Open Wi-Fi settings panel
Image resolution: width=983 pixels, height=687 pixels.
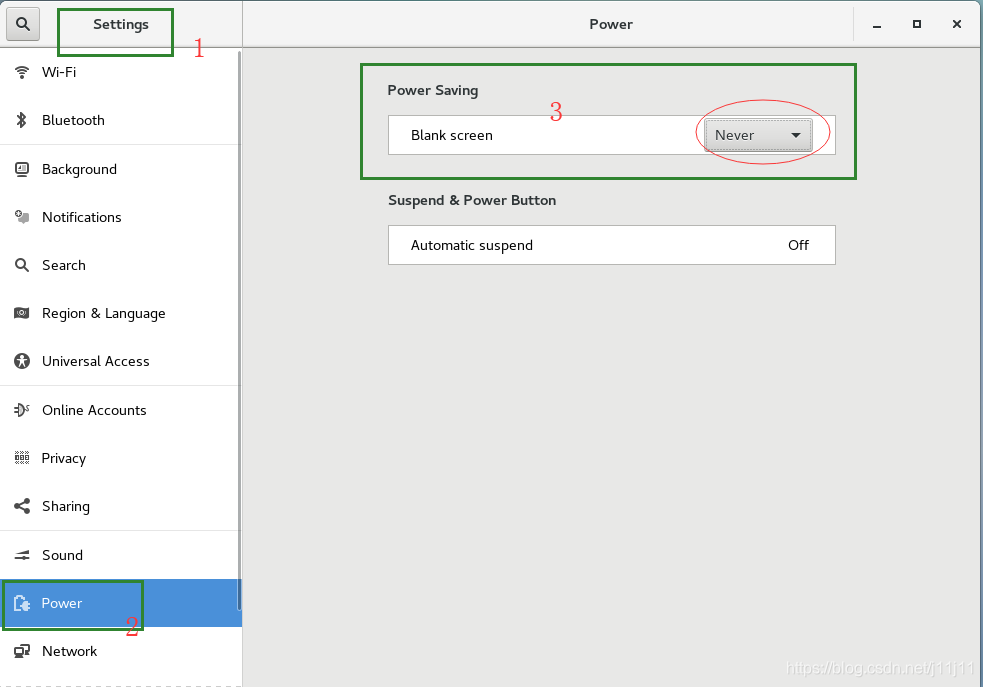120,72
